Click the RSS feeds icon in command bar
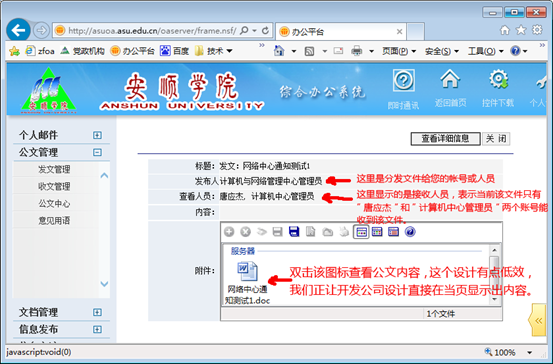 (x=309, y=51)
